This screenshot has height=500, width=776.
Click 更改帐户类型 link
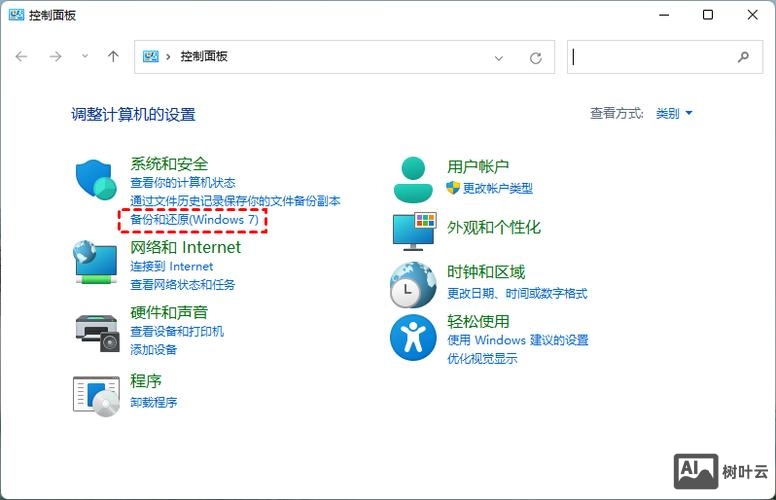tap(498, 188)
